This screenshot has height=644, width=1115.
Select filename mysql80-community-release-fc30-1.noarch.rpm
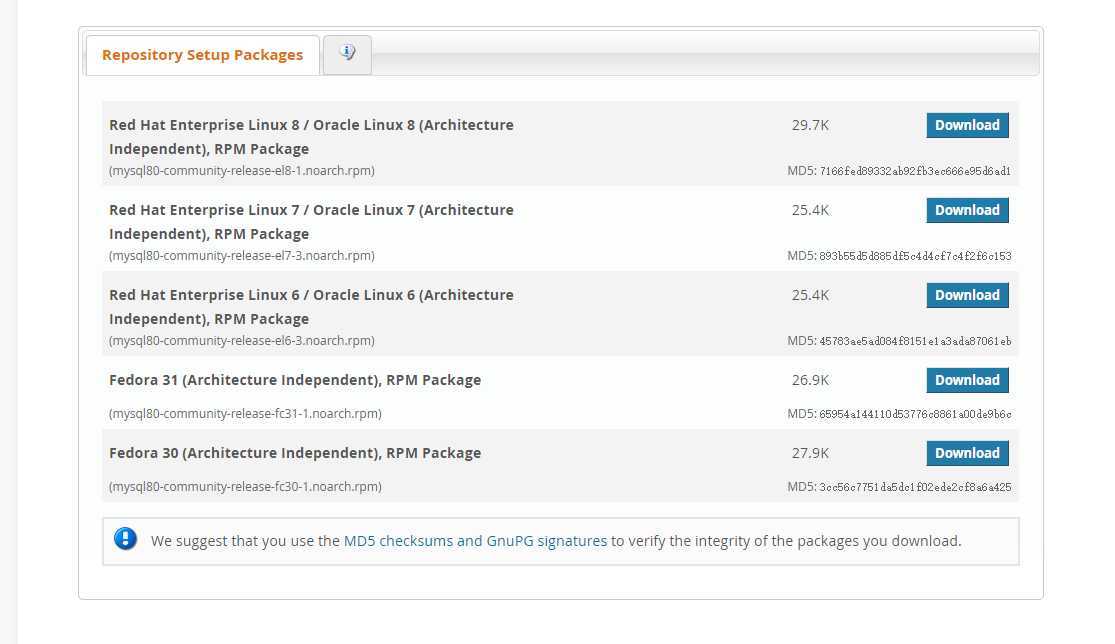(x=245, y=487)
